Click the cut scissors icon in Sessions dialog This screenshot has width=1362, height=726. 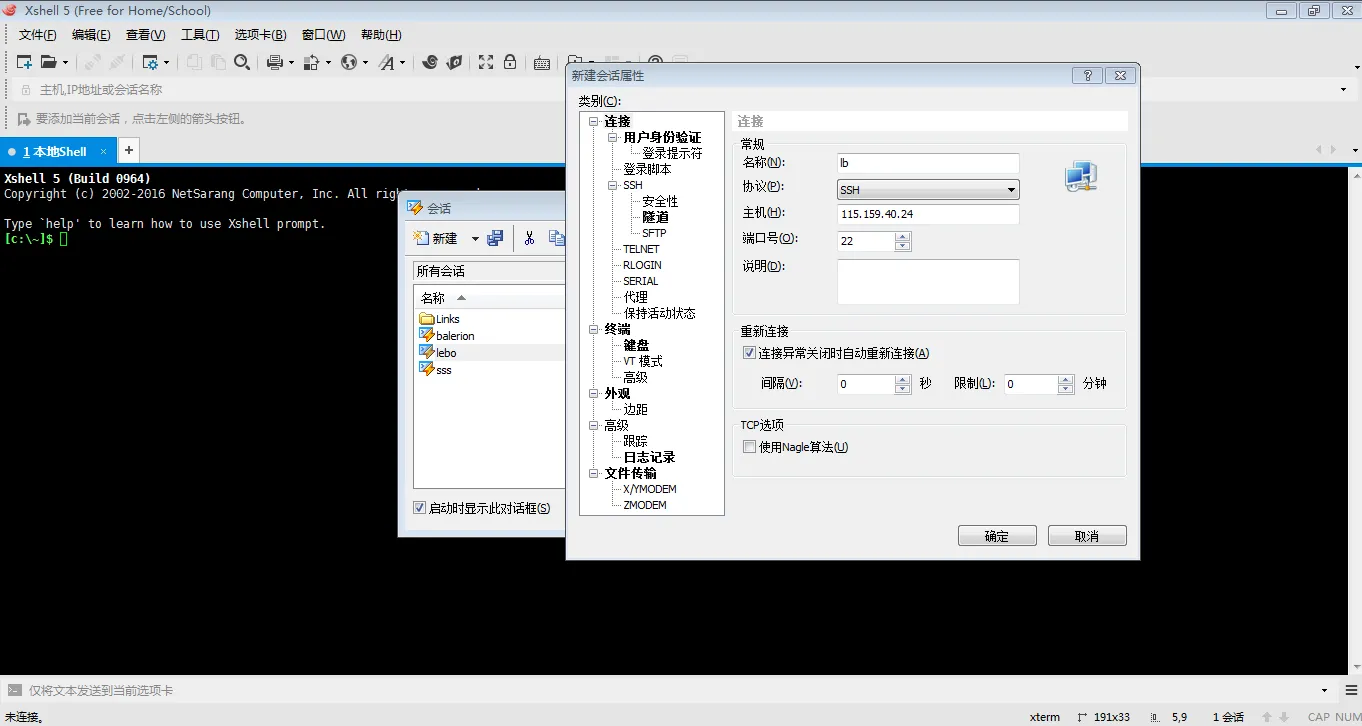pos(530,238)
